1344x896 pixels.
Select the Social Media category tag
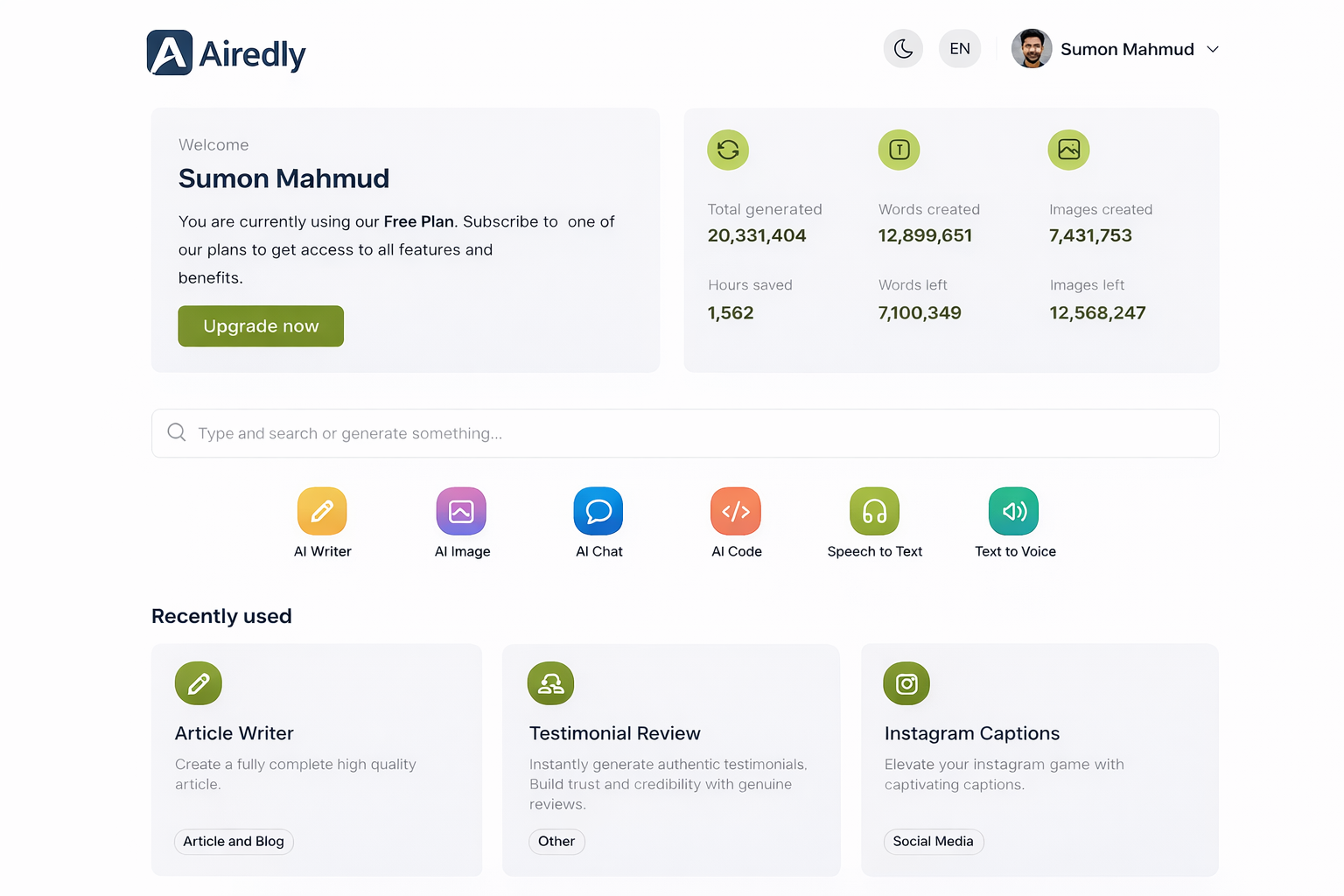934,841
